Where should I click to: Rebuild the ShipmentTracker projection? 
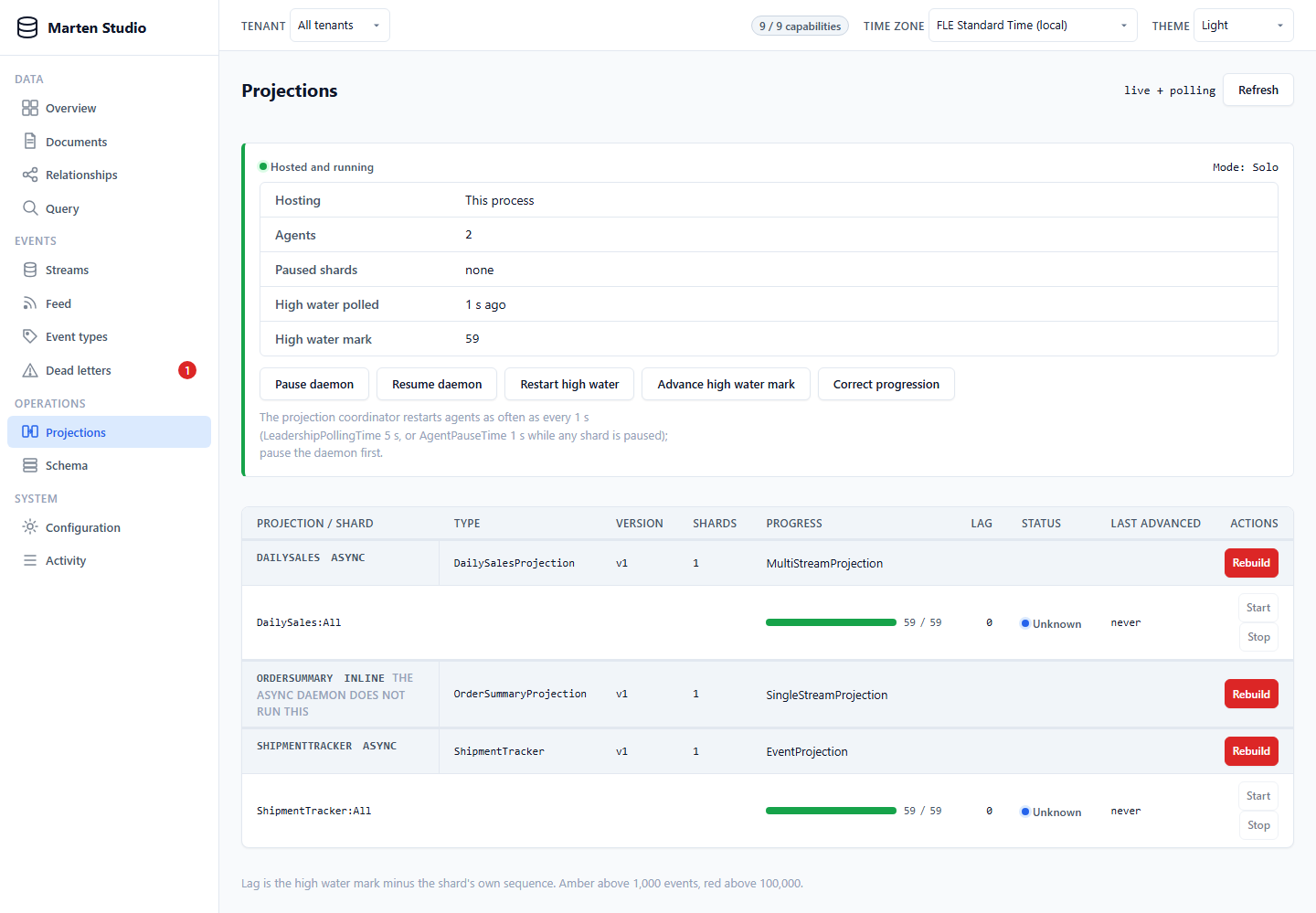(x=1251, y=751)
